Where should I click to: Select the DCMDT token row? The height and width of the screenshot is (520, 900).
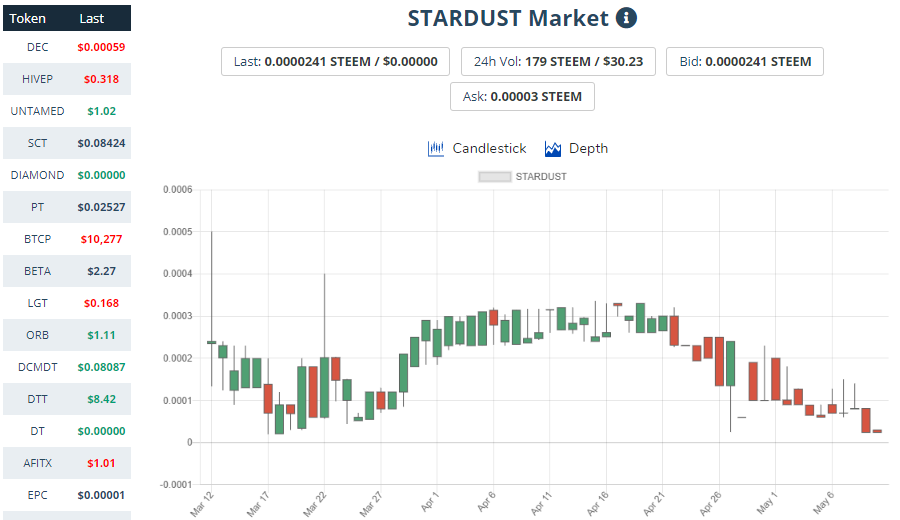pos(67,367)
